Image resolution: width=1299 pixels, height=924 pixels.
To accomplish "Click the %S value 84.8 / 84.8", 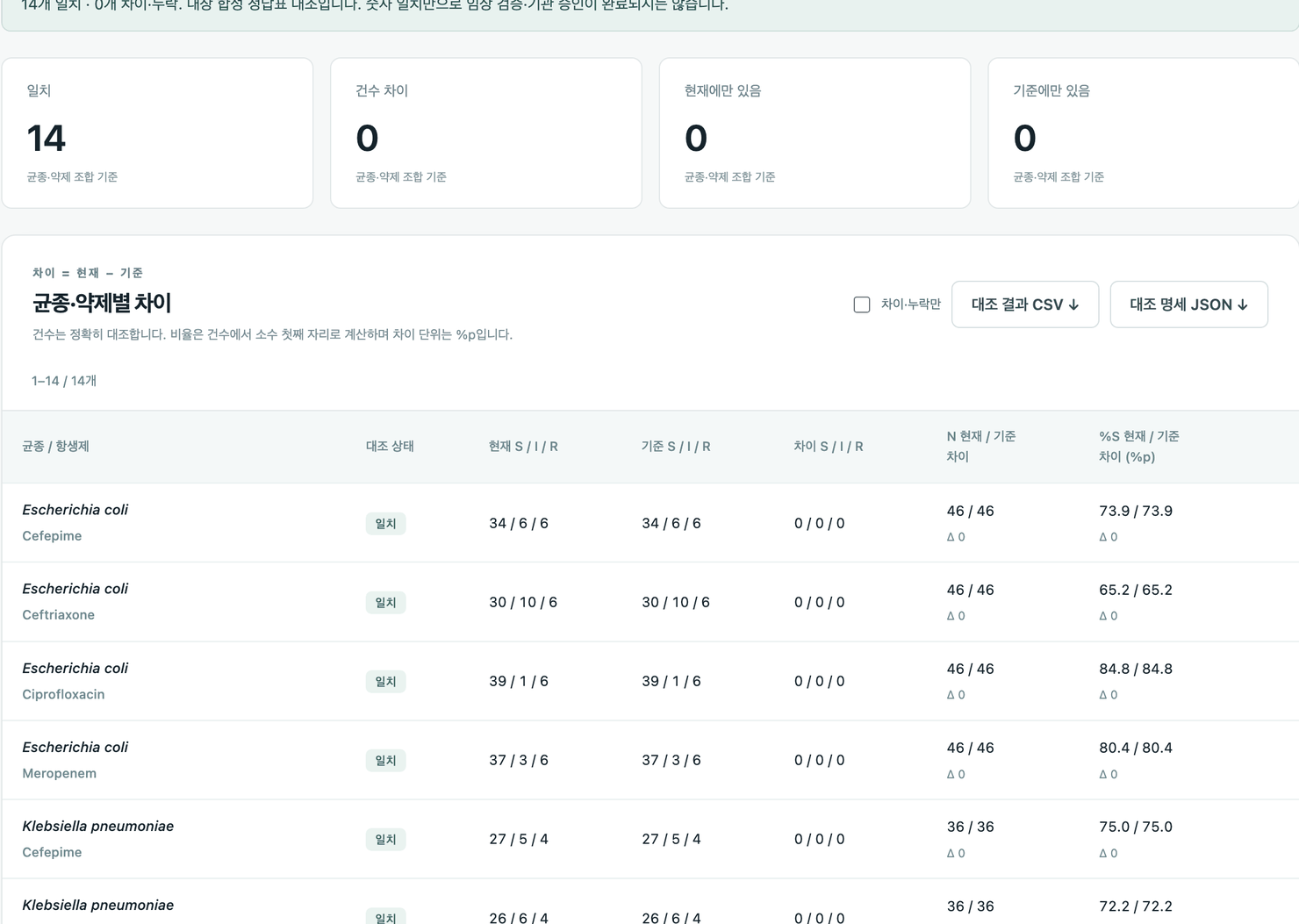I will [1136, 669].
